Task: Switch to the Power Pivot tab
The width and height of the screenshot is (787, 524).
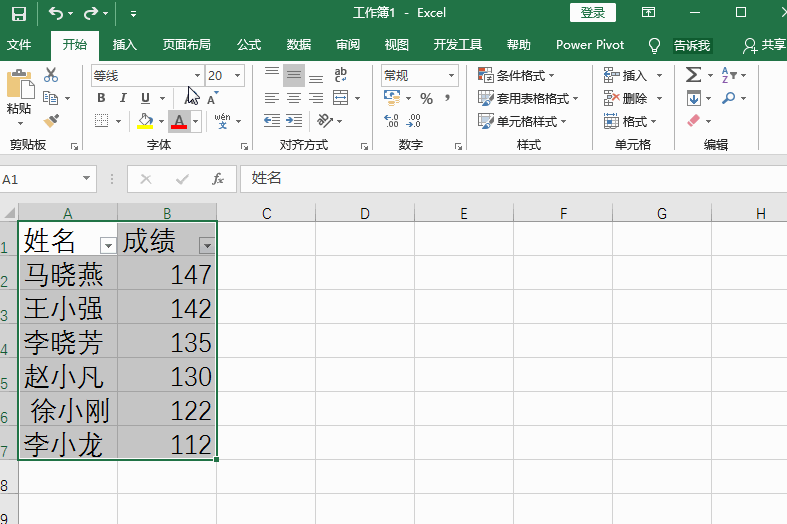Action: pyautogui.click(x=590, y=45)
